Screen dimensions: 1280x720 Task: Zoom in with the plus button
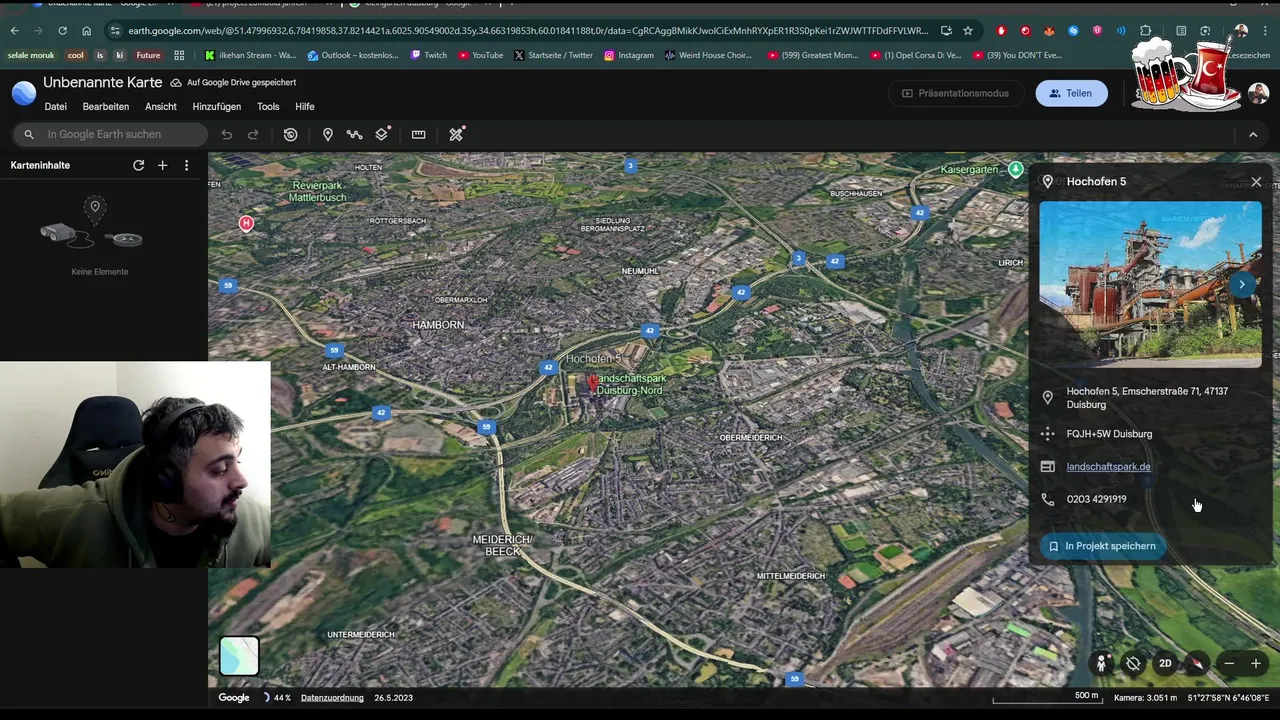click(1256, 664)
